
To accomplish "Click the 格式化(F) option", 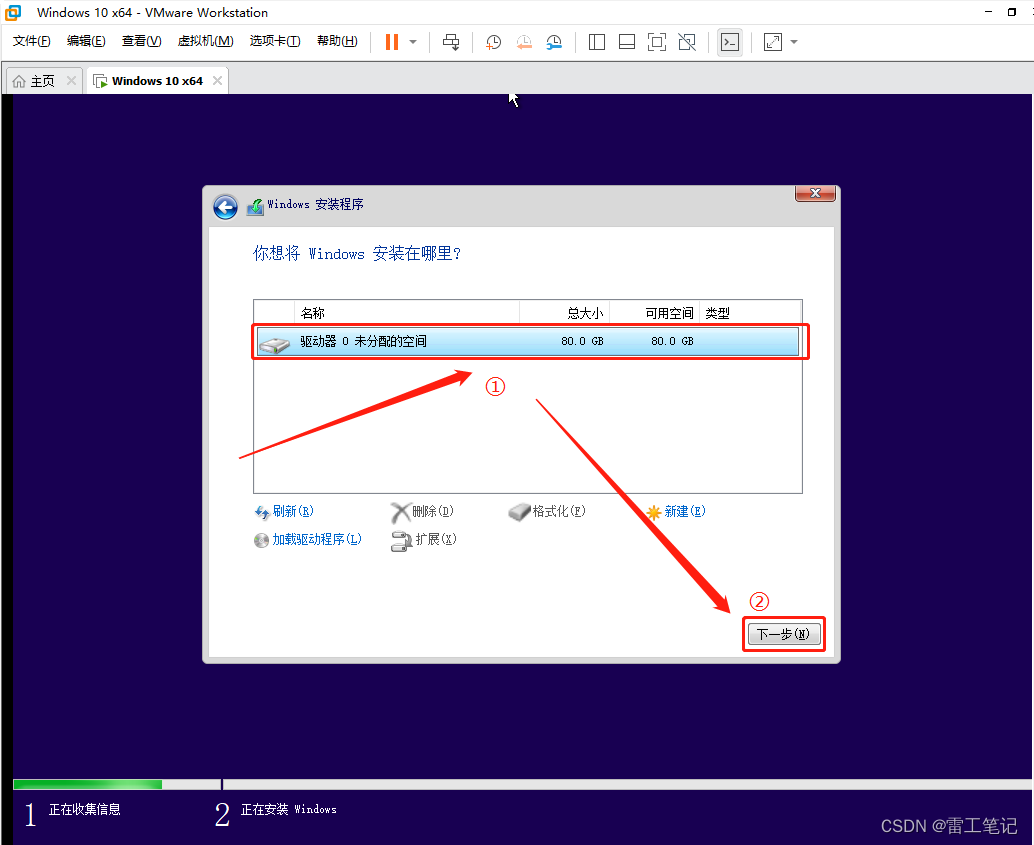I will [x=547, y=511].
